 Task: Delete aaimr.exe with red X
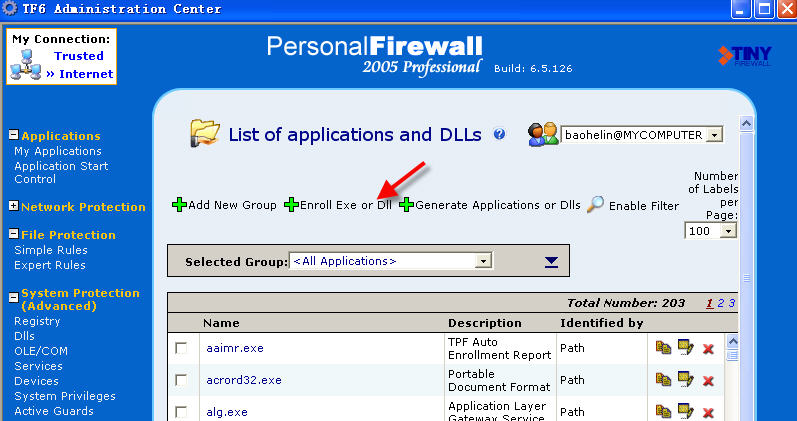708,349
